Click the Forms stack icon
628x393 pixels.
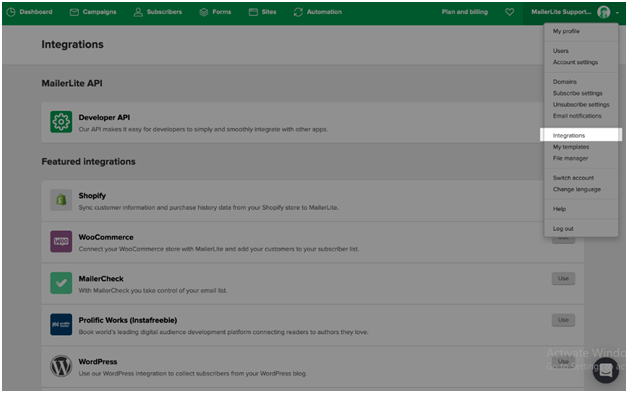click(x=204, y=12)
